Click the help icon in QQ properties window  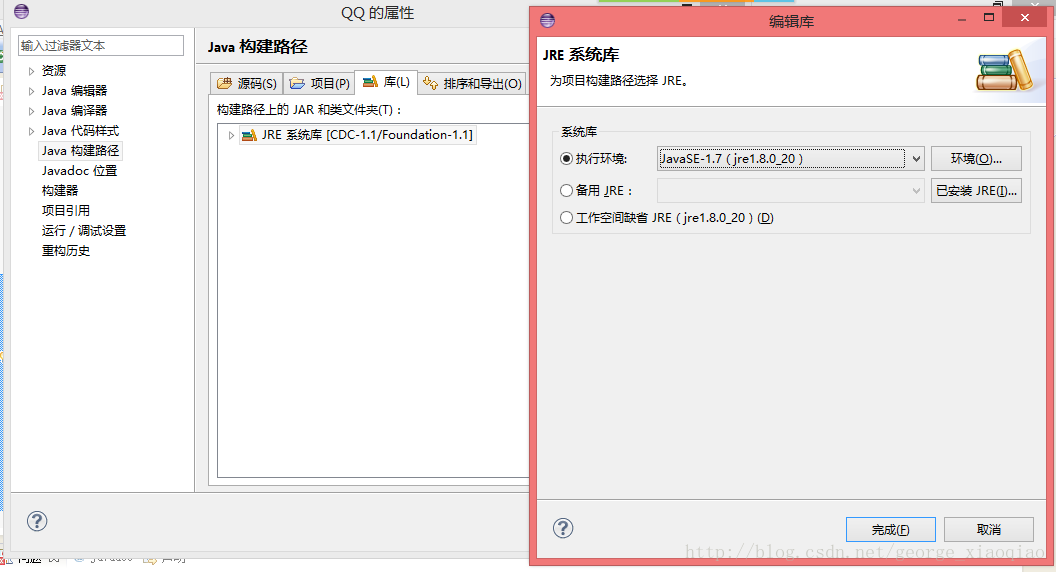click(37, 521)
